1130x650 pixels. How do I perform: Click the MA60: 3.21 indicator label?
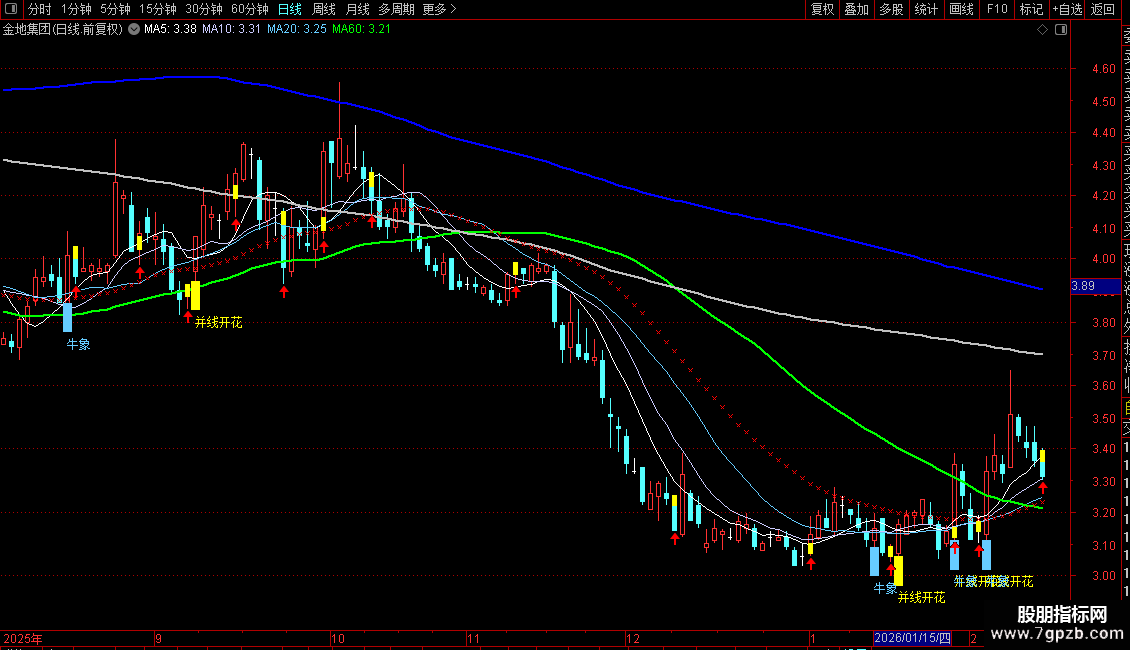(x=361, y=29)
